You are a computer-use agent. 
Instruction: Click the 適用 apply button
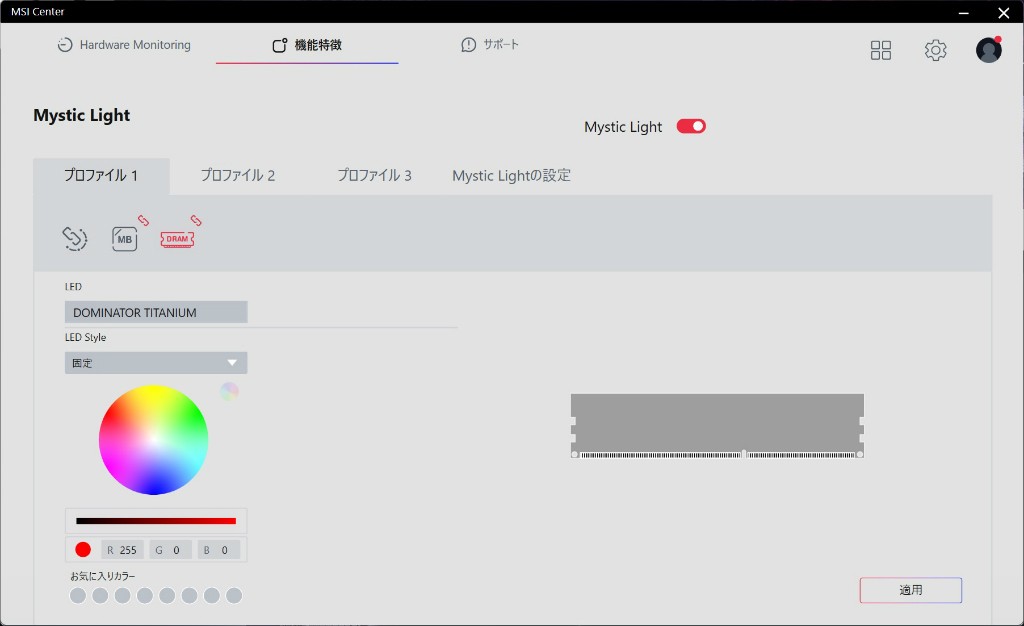tap(910, 590)
